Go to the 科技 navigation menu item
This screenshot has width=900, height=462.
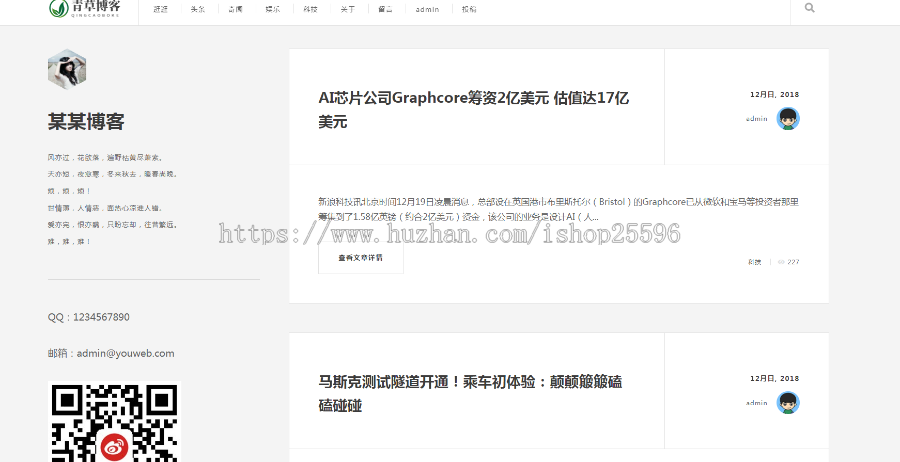point(311,9)
